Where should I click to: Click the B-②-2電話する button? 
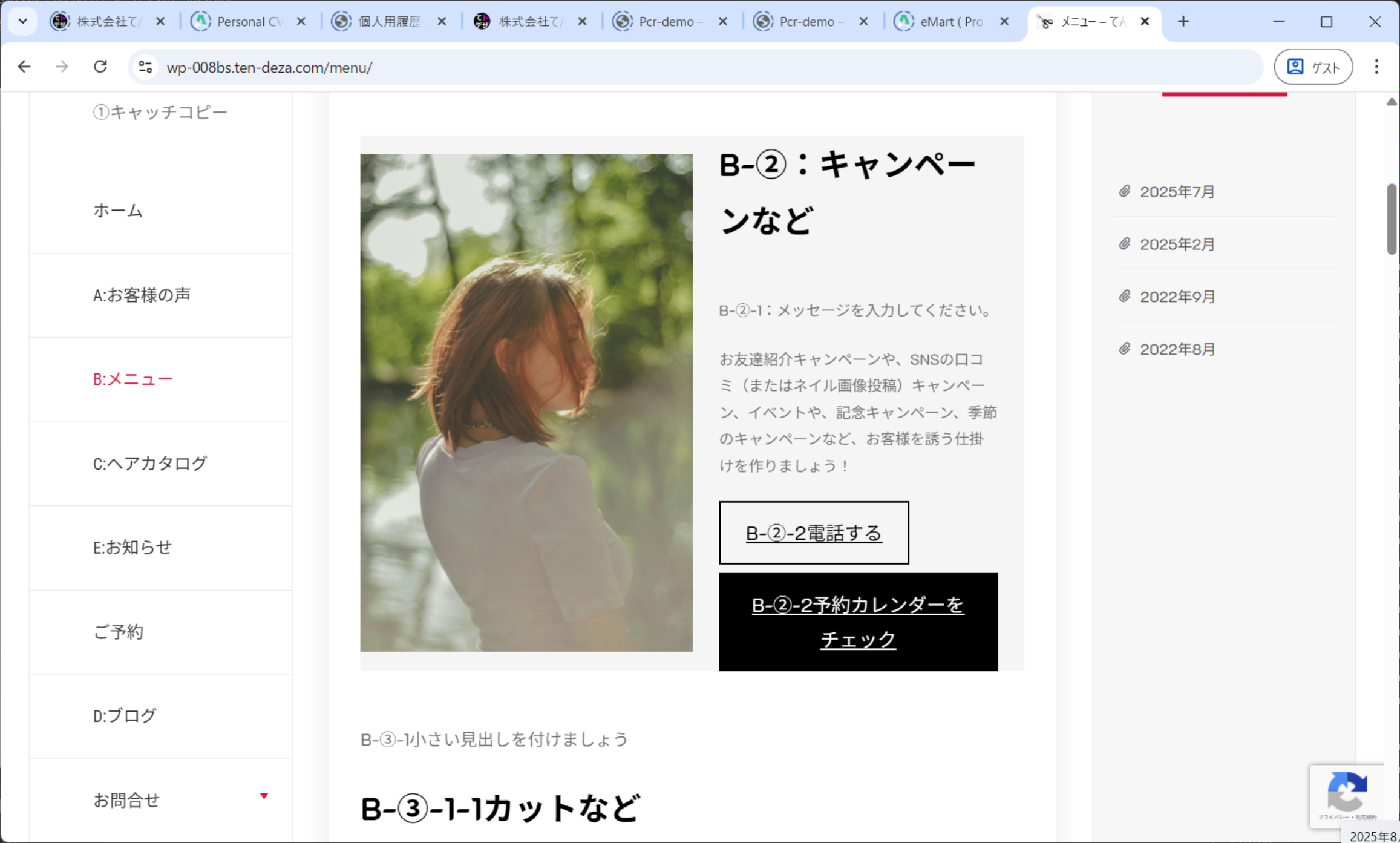point(813,533)
